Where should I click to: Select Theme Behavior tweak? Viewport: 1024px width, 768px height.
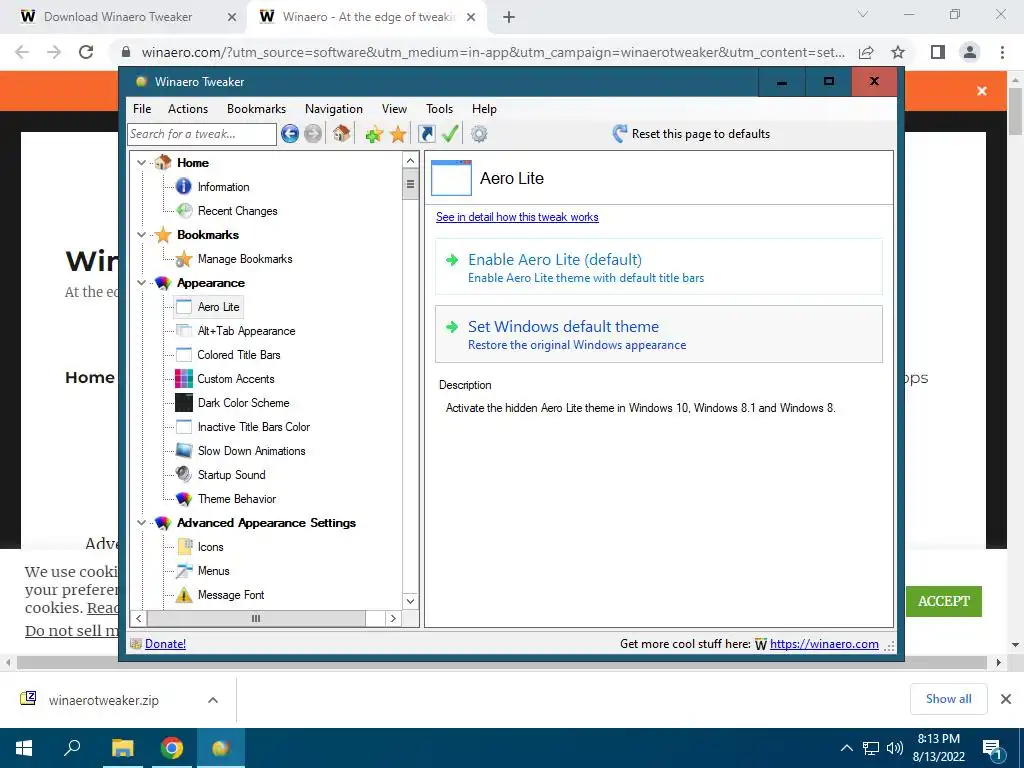click(x=236, y=499)
